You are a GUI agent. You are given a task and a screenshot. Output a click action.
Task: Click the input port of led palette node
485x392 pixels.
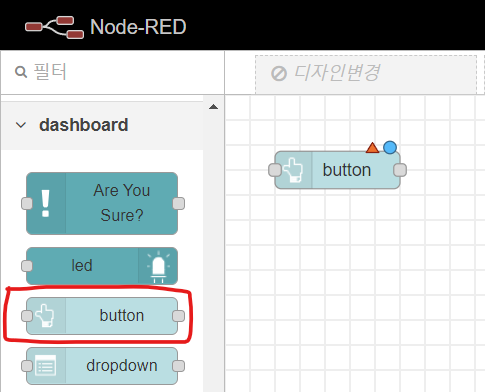pyautogui.click(x=27, y=266)
